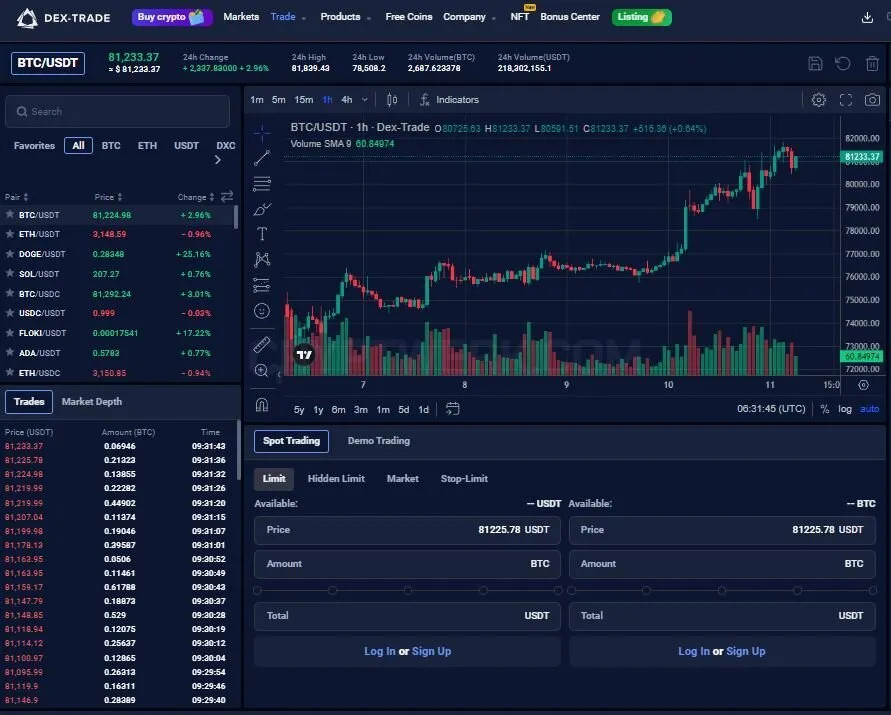Sort pairs list by Change column
Image resolution: width=891 pixels, height=715 pixels.
coord(196,197)
